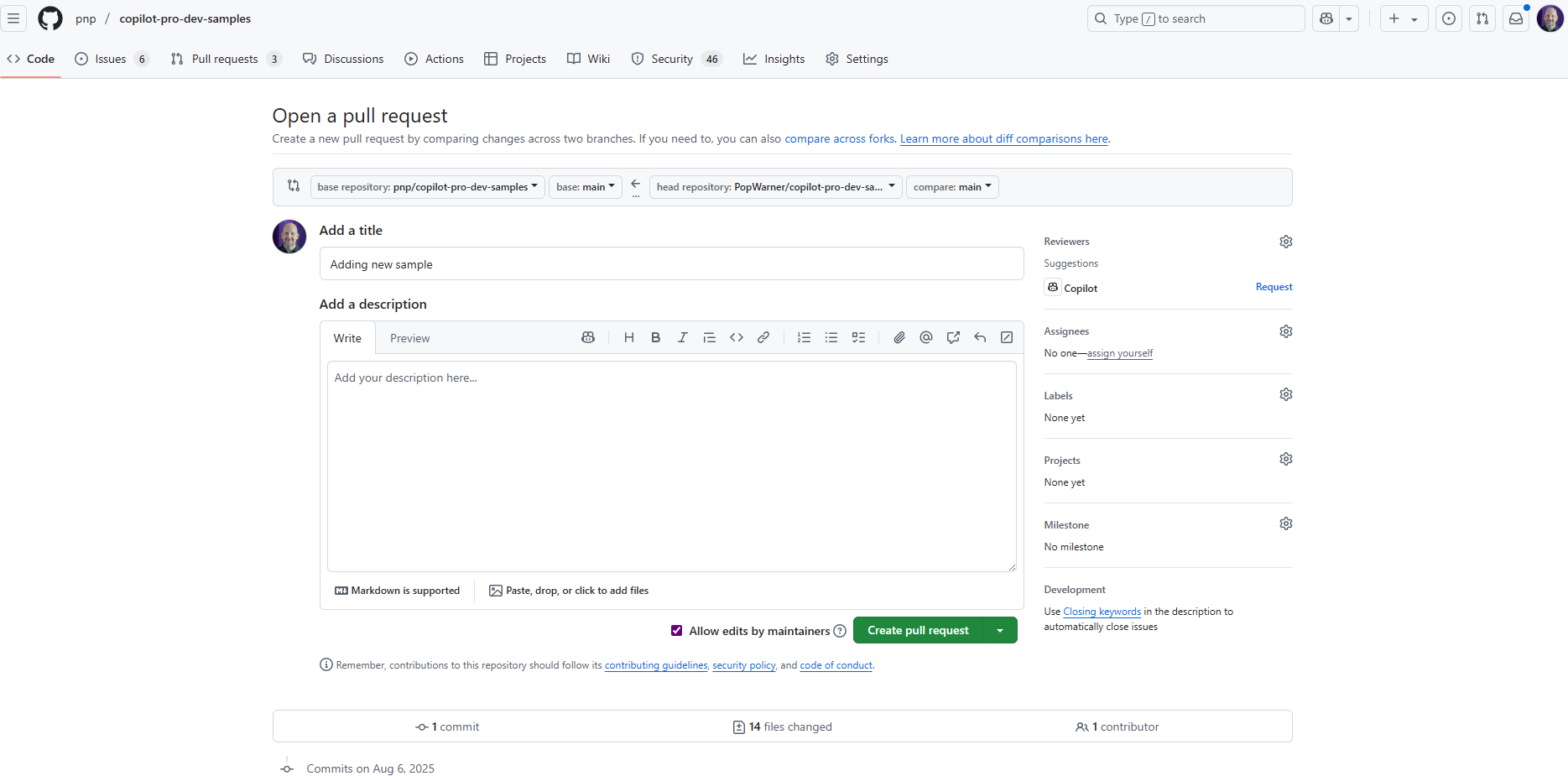The width and height of the screenshot is (1568, 776).
Task: Open Learn more about diff comparisons link
Action: [x=1004, y=138]
